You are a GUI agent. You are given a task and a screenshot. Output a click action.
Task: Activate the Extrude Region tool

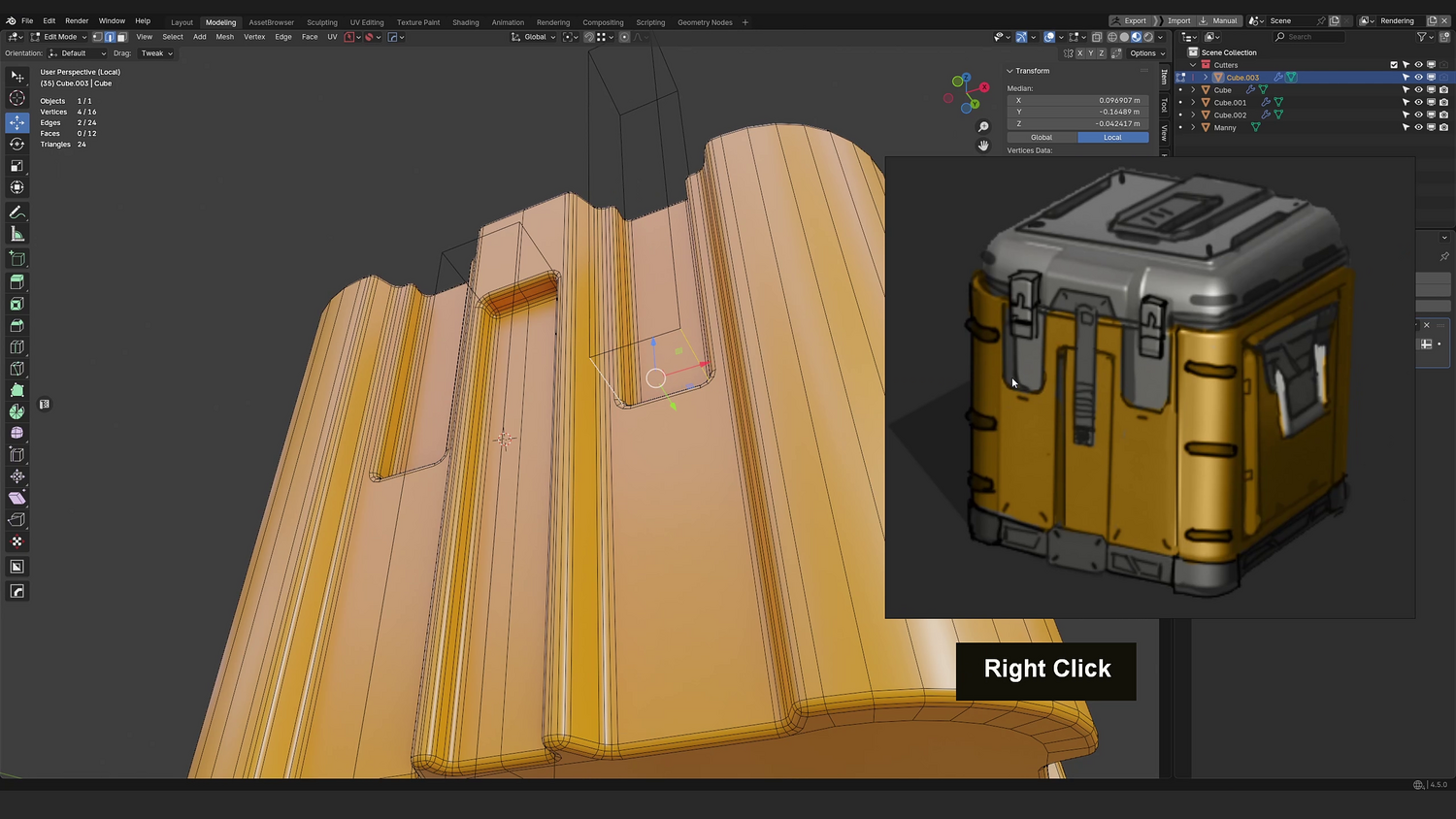click(x=17, y=282)
